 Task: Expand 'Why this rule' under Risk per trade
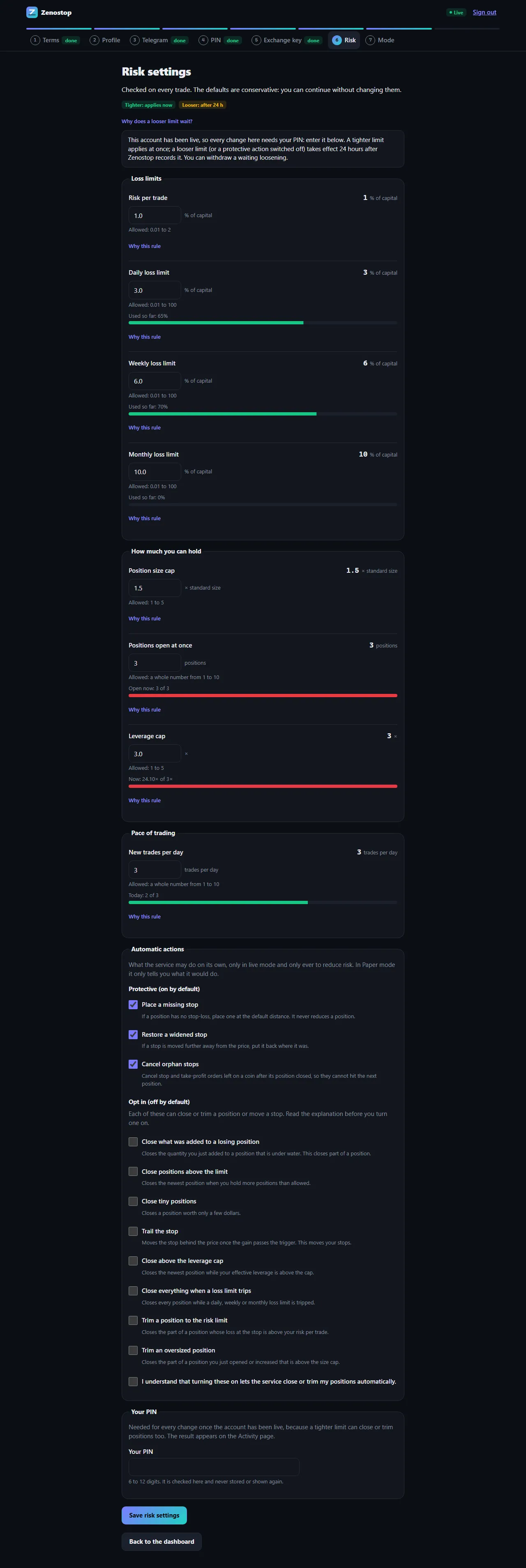pos(145,246)
